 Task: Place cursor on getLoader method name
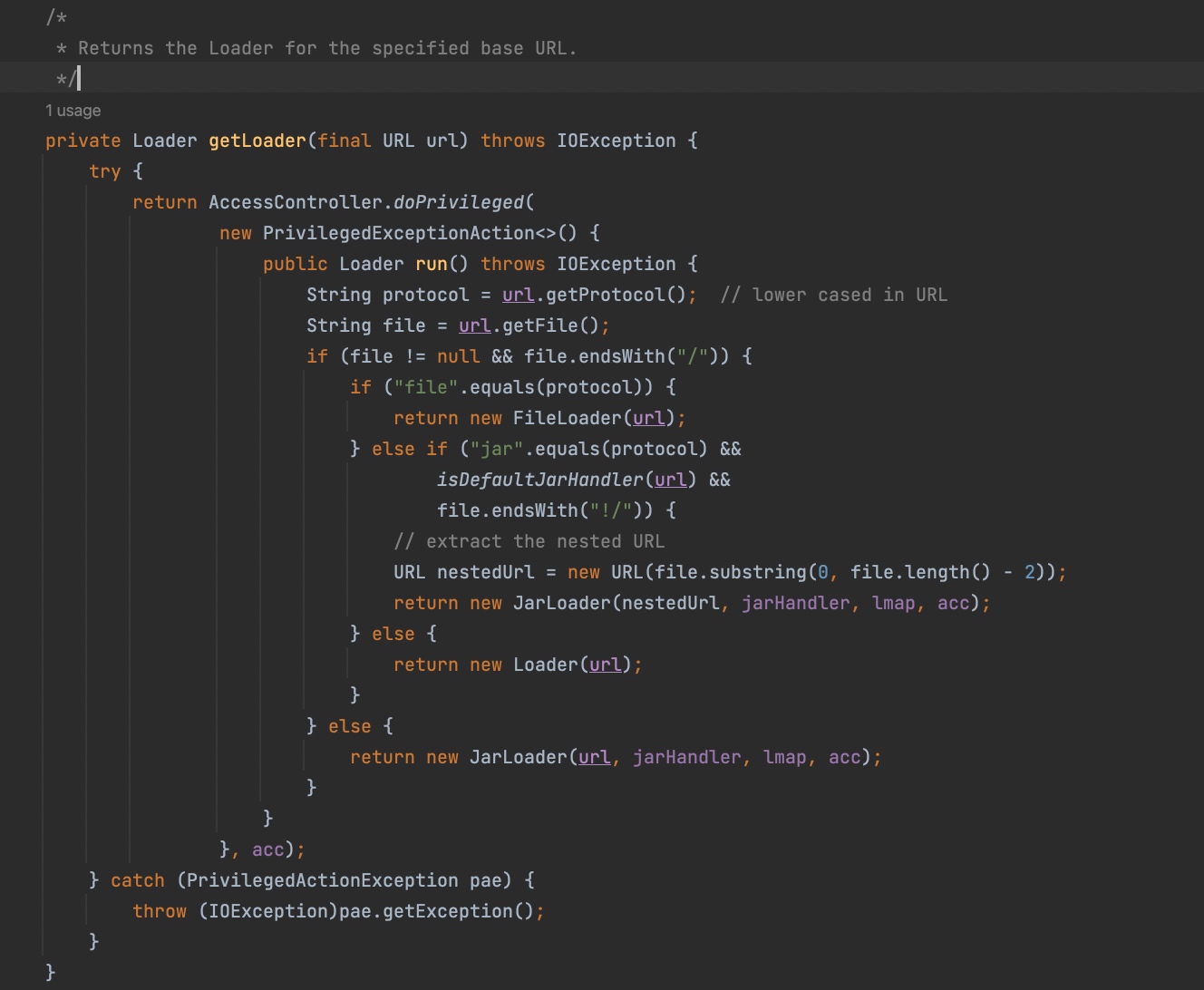[257, 141]
